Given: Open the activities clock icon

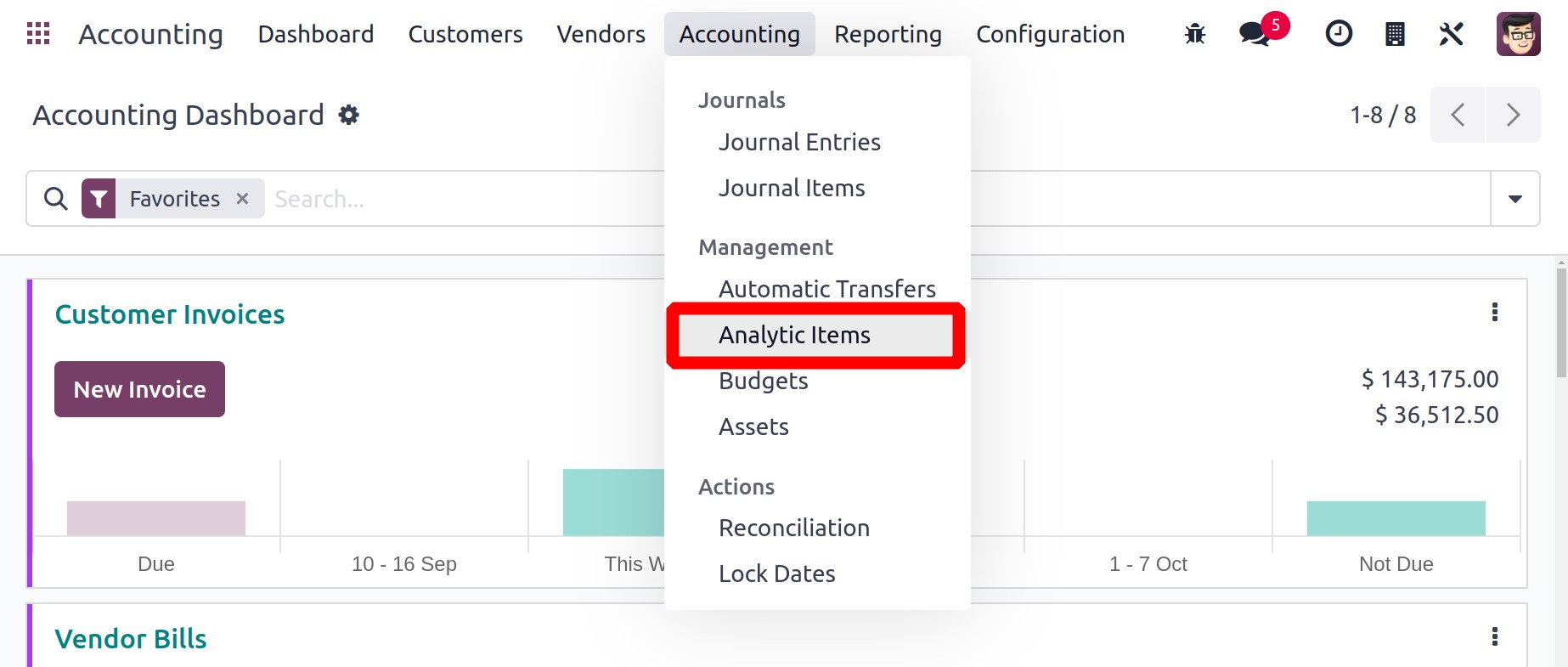Looking at the screenshot, I should [x=1339, y=34].
